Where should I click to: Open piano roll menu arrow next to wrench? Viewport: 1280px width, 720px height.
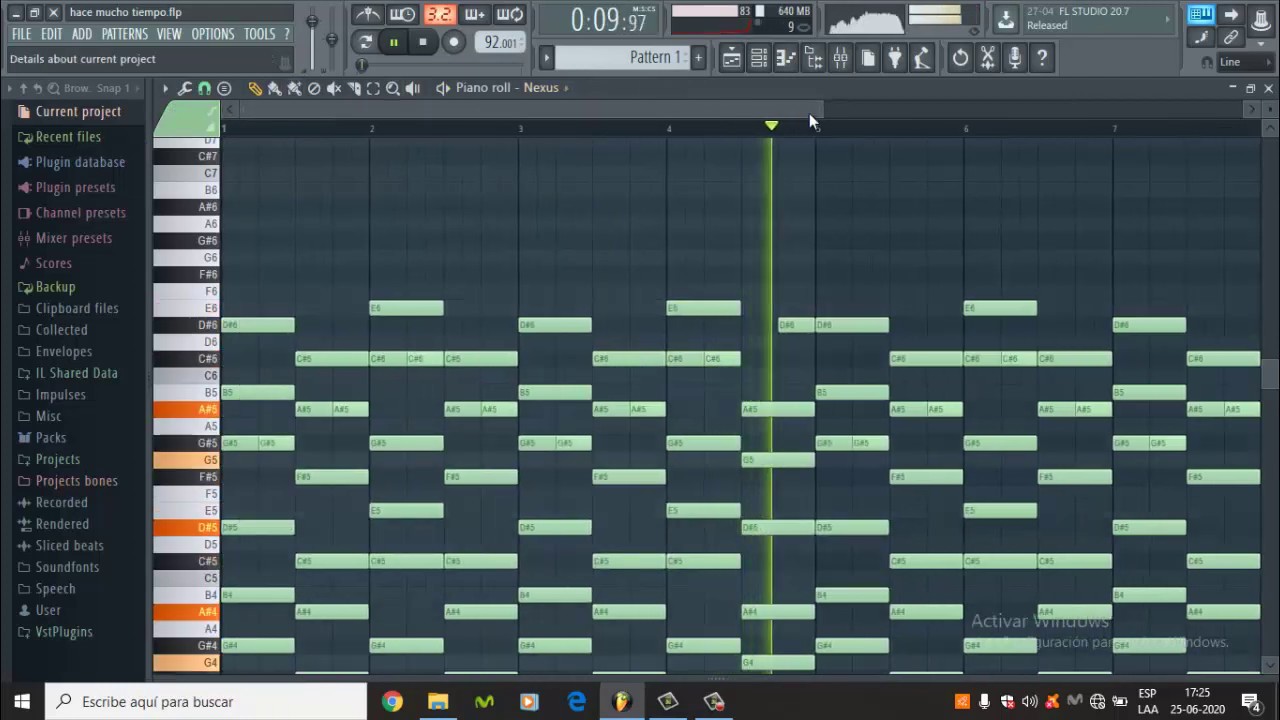[165, 88]
